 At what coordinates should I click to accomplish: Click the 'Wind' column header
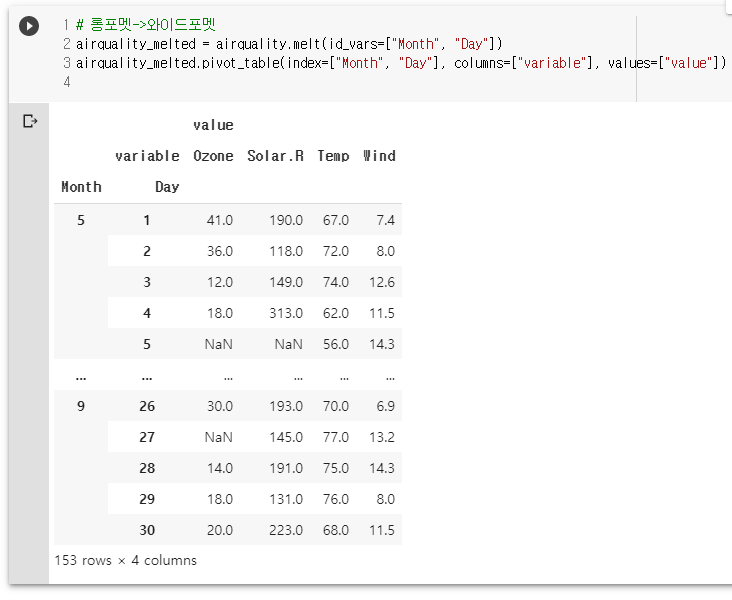379,156
